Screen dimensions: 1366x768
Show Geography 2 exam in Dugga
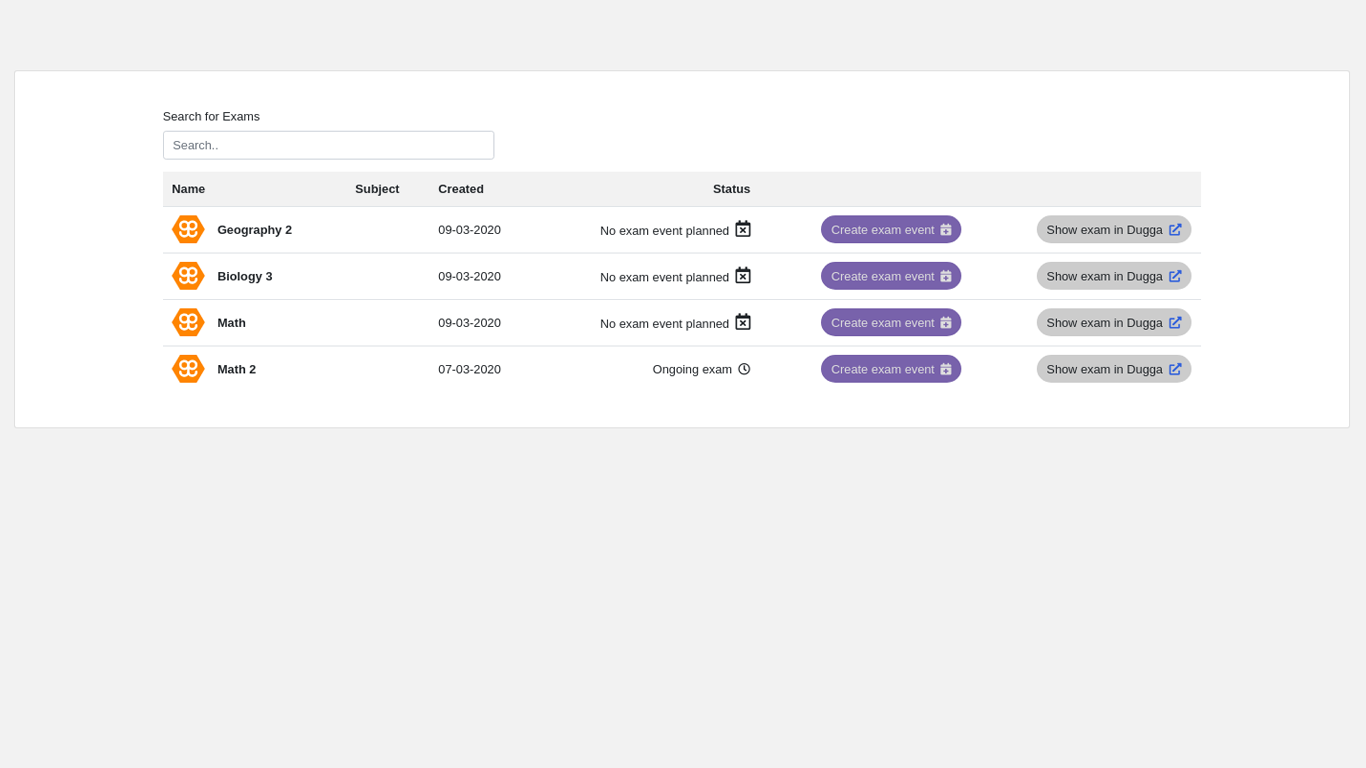coord(1114,229)
